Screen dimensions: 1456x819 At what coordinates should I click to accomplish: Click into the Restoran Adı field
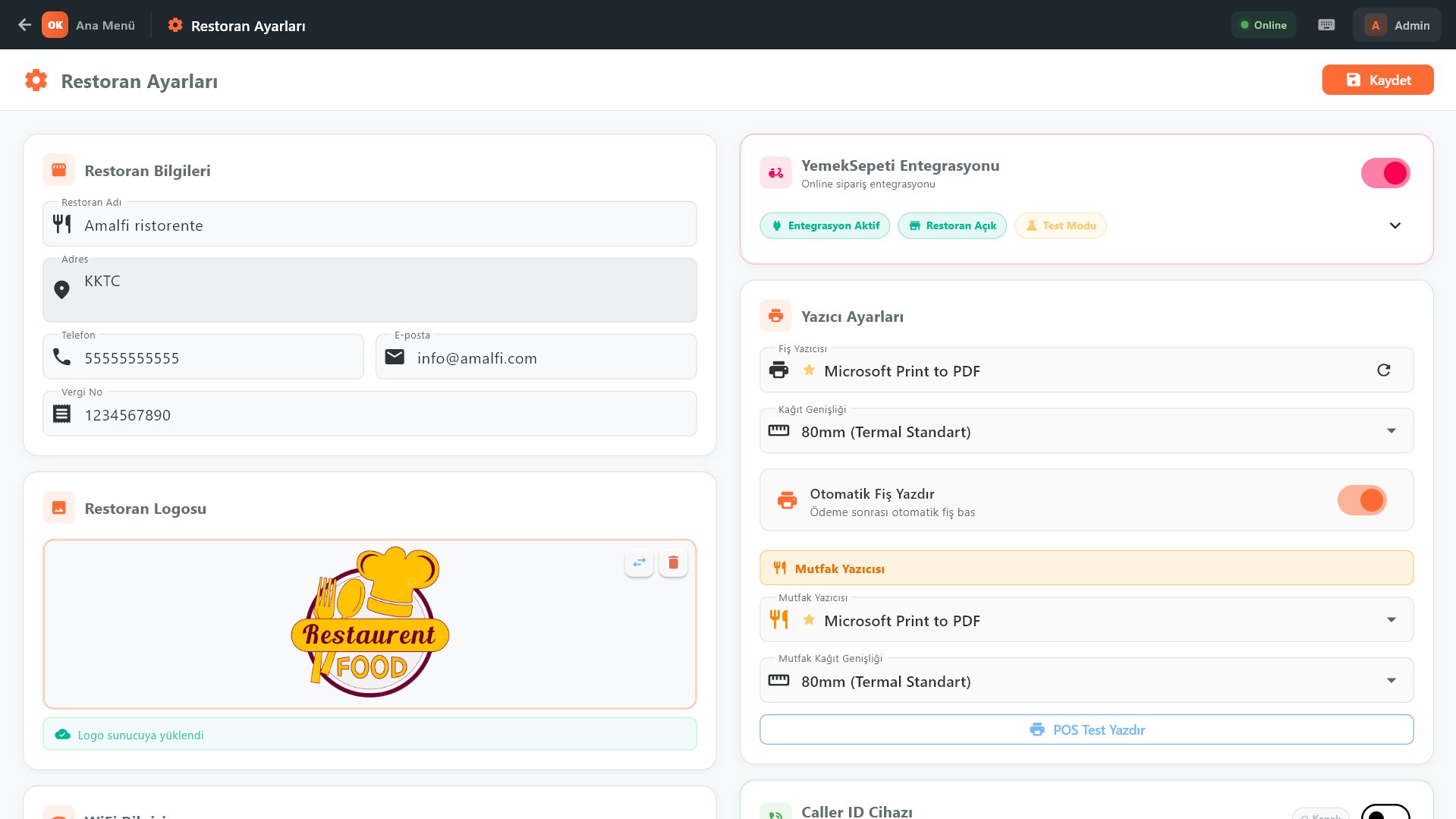(379, 225)
